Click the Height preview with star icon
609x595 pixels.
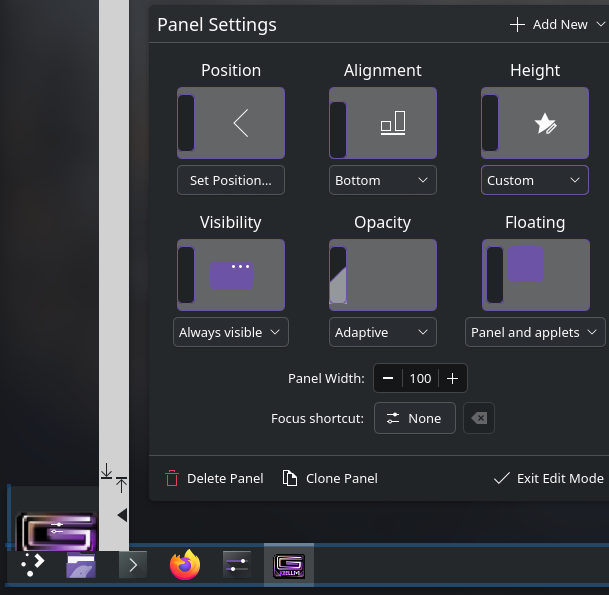pos(535,123)
